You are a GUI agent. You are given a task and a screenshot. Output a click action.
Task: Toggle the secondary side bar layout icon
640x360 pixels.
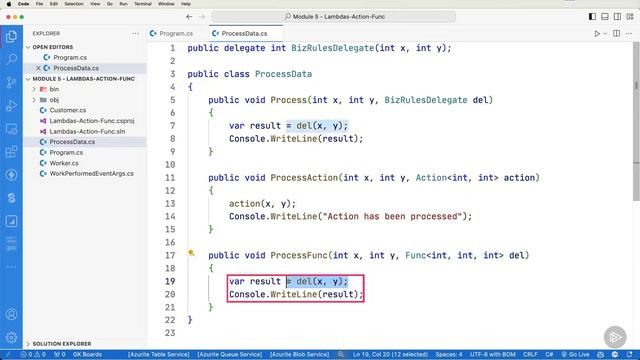pyautogui.click(x=618, y=17)
